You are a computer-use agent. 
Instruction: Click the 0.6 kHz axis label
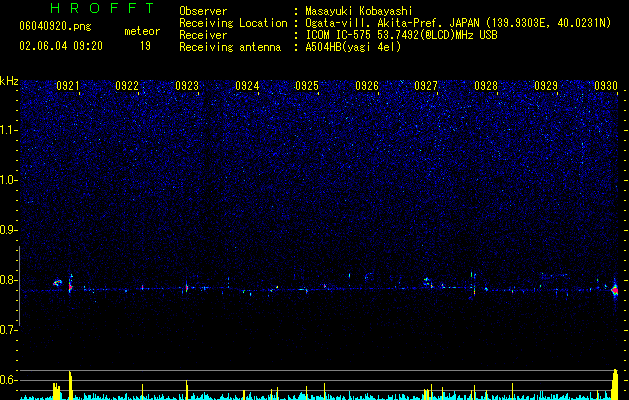pyautogui.click(x=8, y=380)
